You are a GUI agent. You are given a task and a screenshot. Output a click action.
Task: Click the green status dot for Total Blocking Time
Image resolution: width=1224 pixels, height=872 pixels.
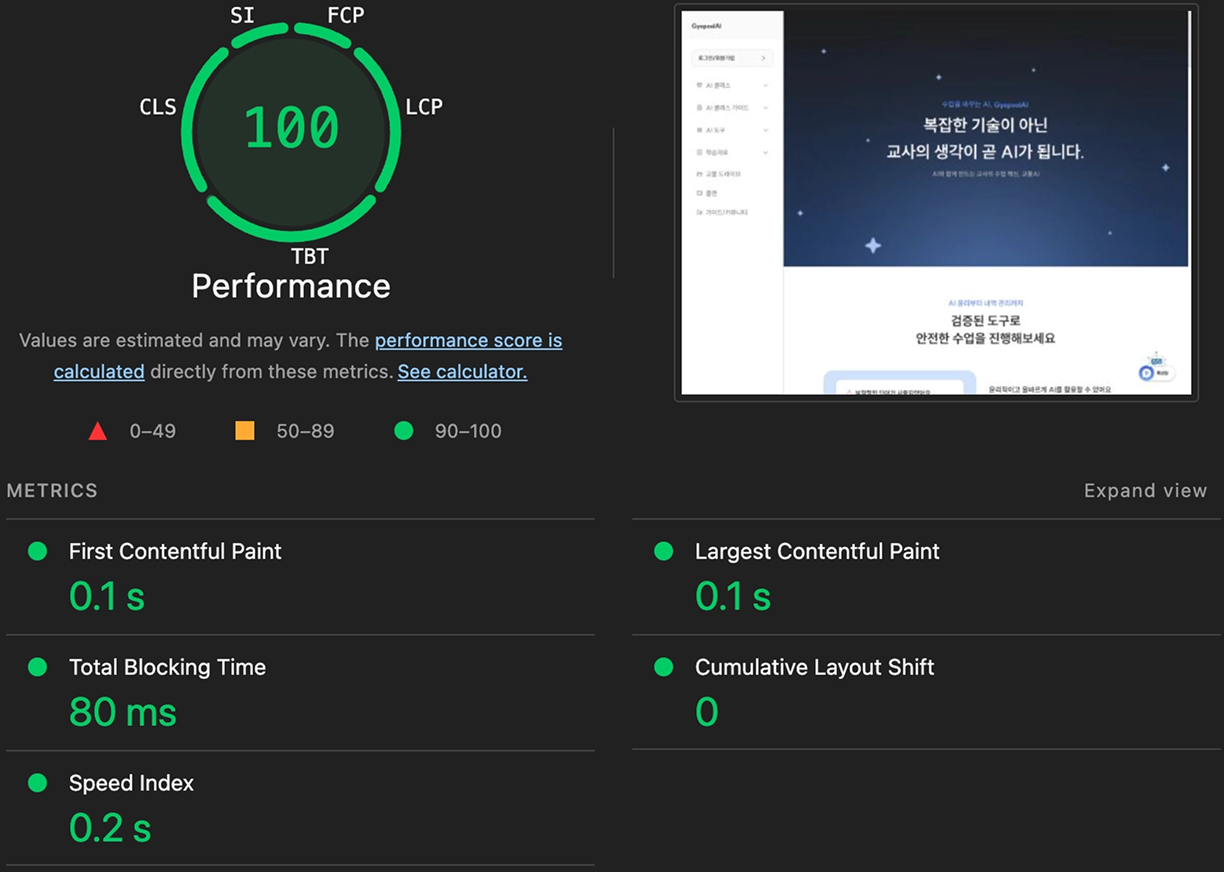point(38,667)
